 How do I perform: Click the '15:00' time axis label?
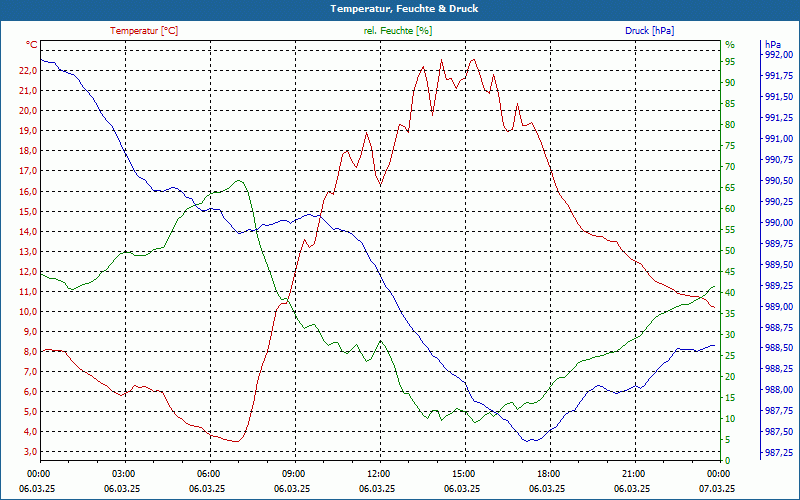pos(462,473)
